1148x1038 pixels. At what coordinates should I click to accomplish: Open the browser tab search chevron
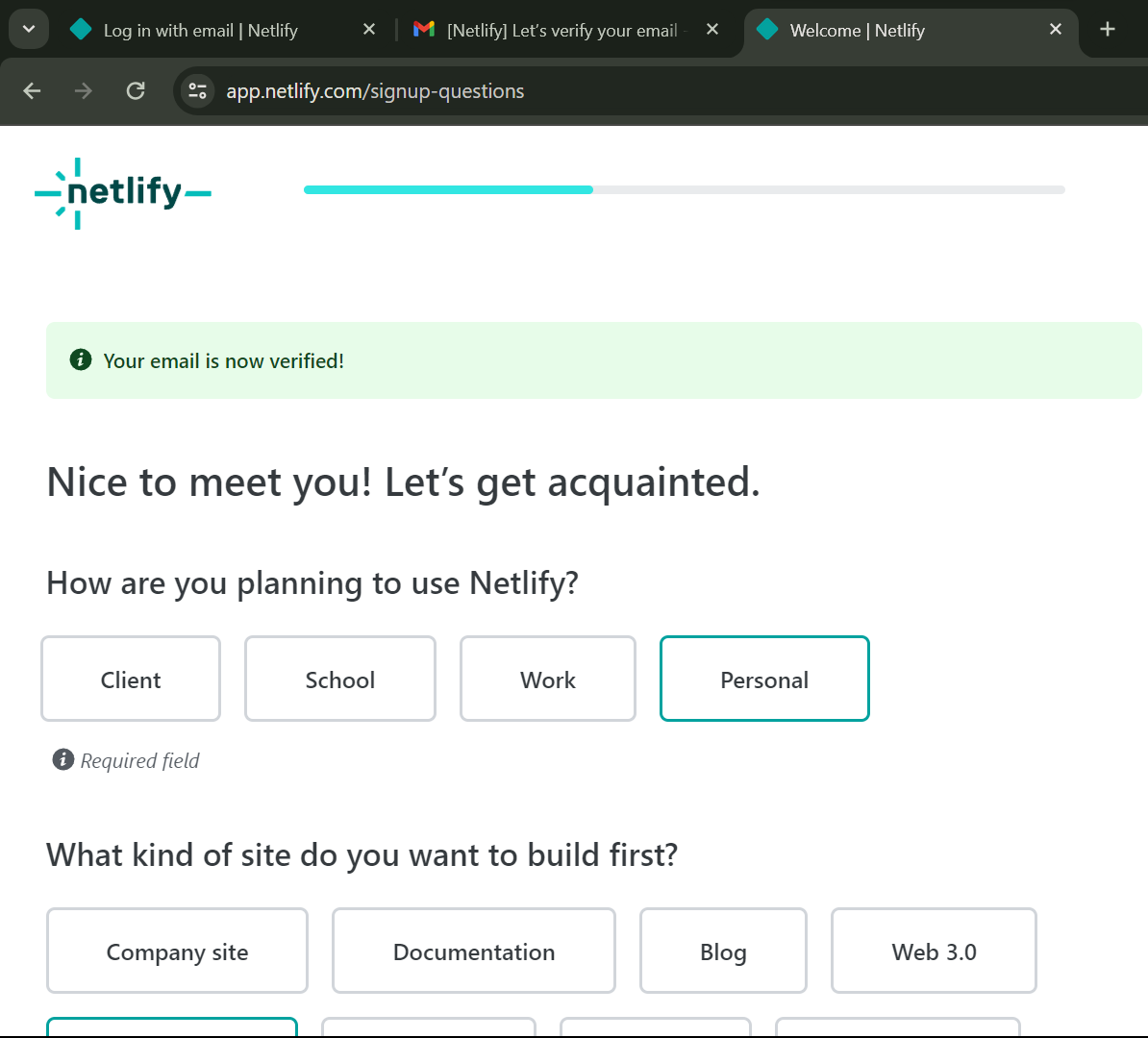[x=28, y=28]
